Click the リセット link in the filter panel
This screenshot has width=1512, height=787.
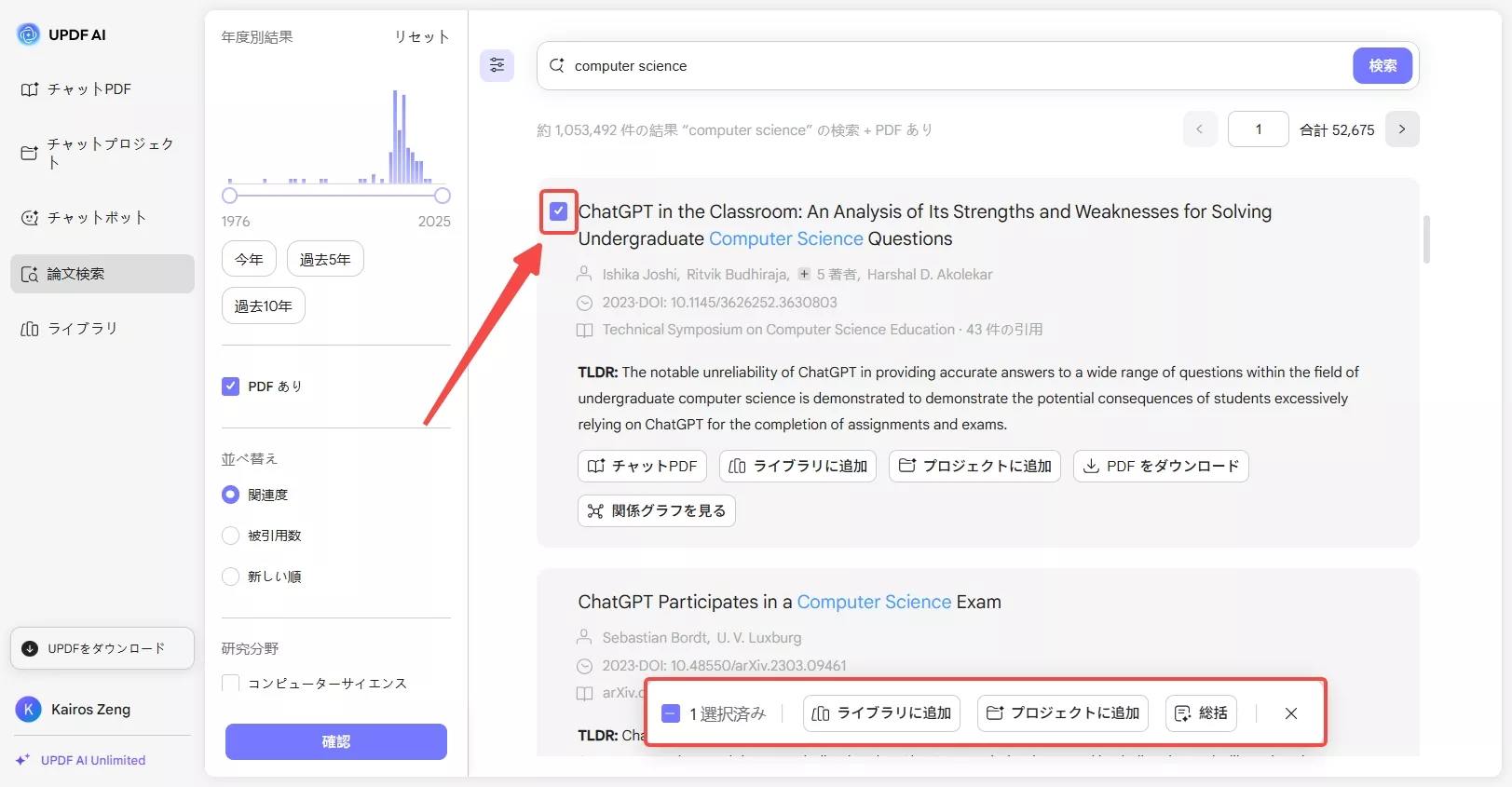(x=422, y=36)
